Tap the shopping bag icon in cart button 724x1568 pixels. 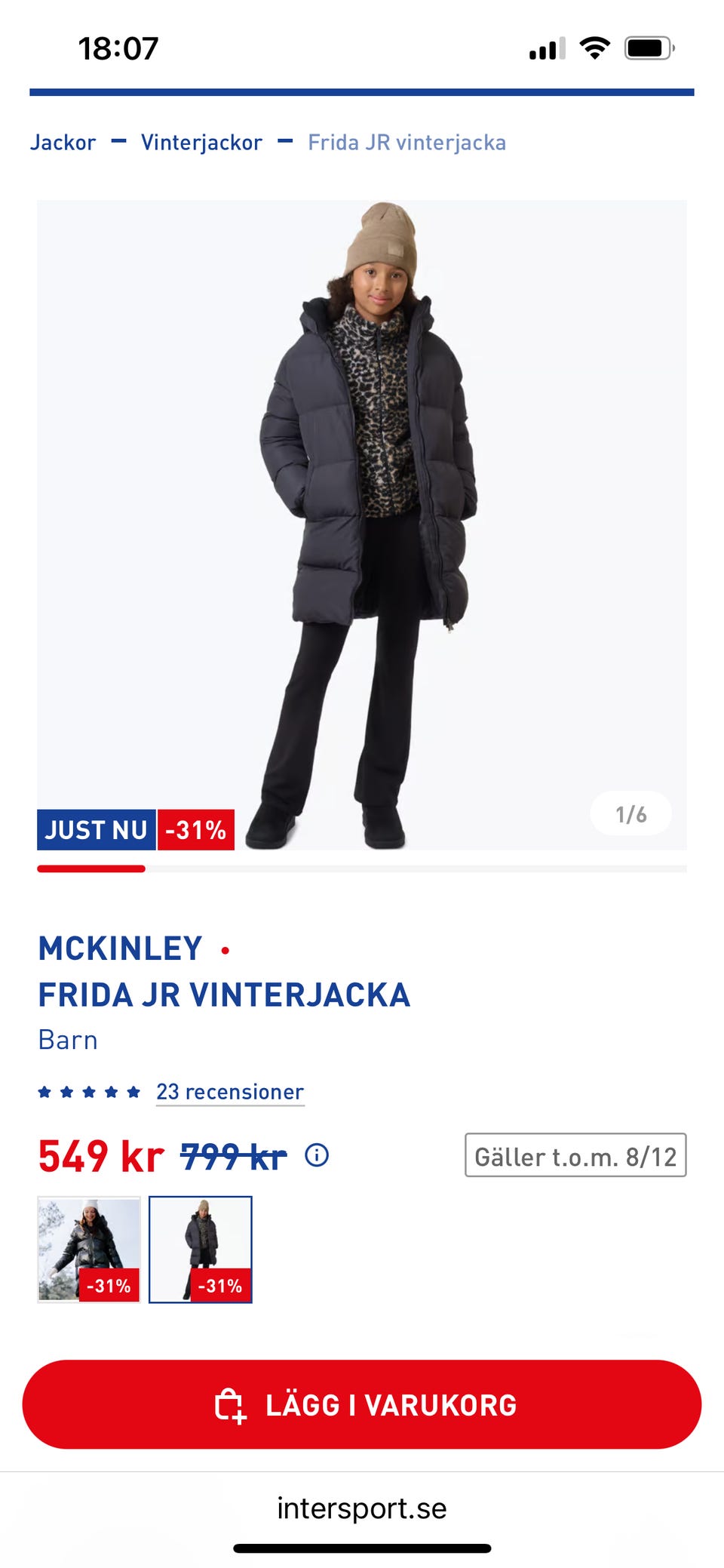coord(230,1406)
